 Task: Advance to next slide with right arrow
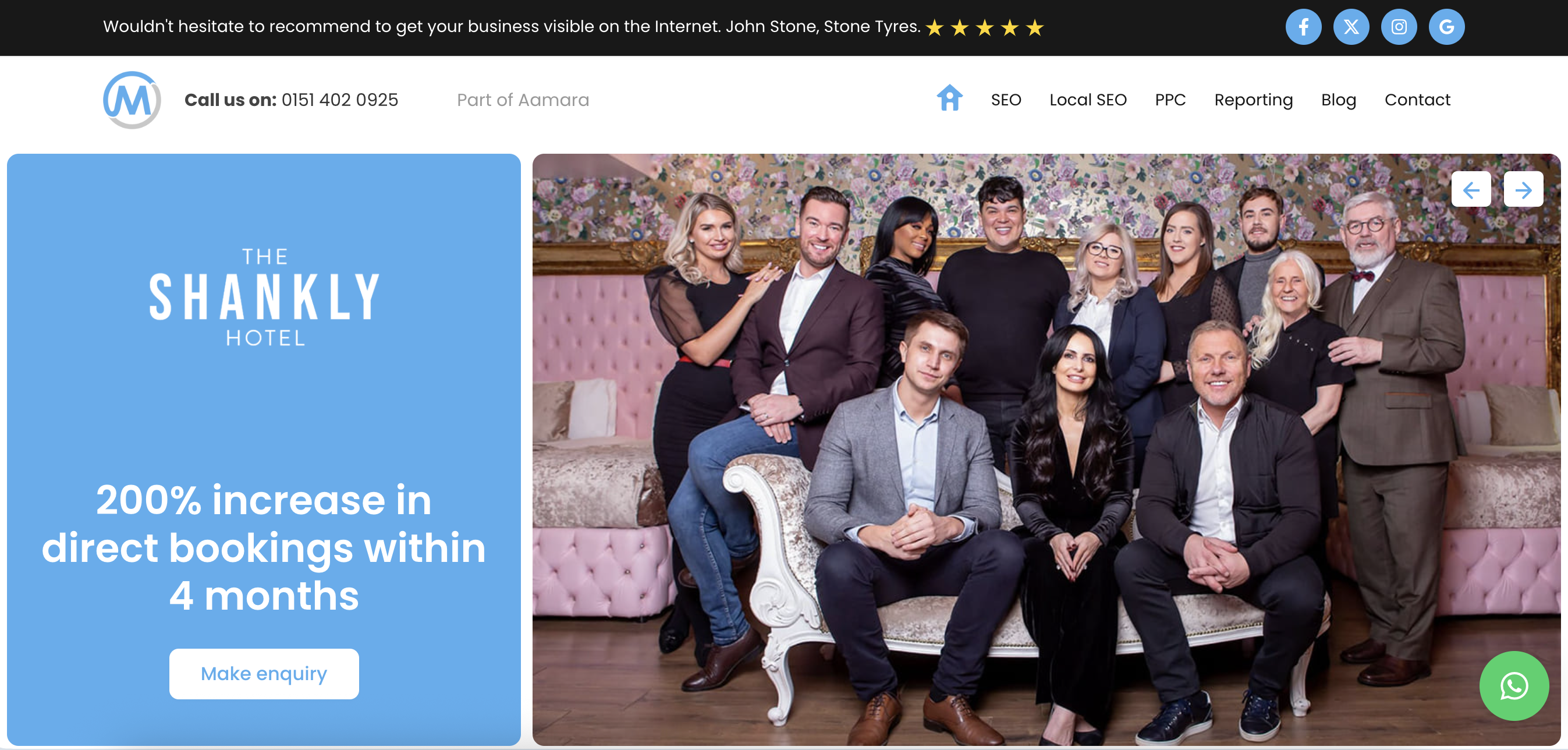1524,189
